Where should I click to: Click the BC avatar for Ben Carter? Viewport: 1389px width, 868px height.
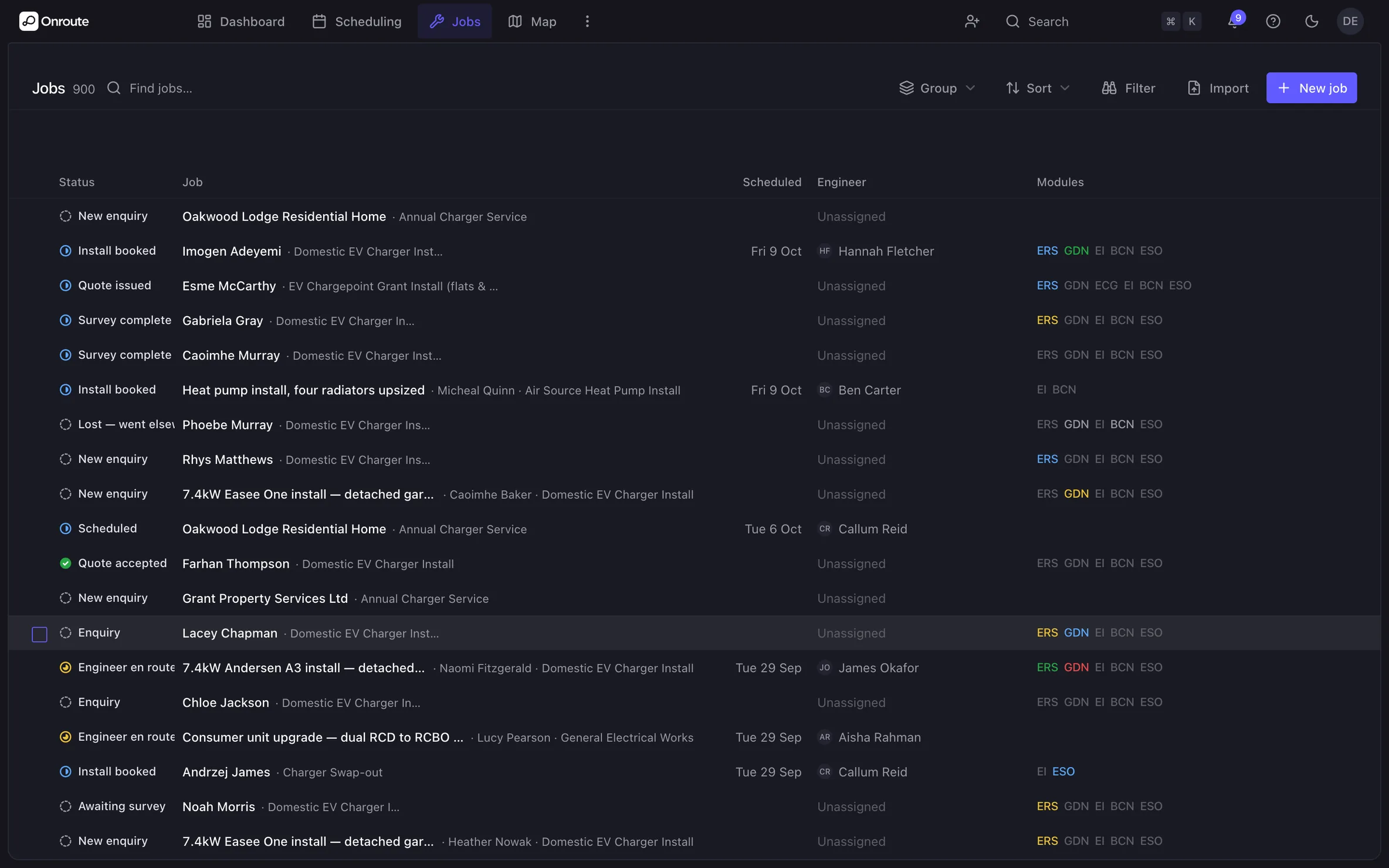[825, 390]
